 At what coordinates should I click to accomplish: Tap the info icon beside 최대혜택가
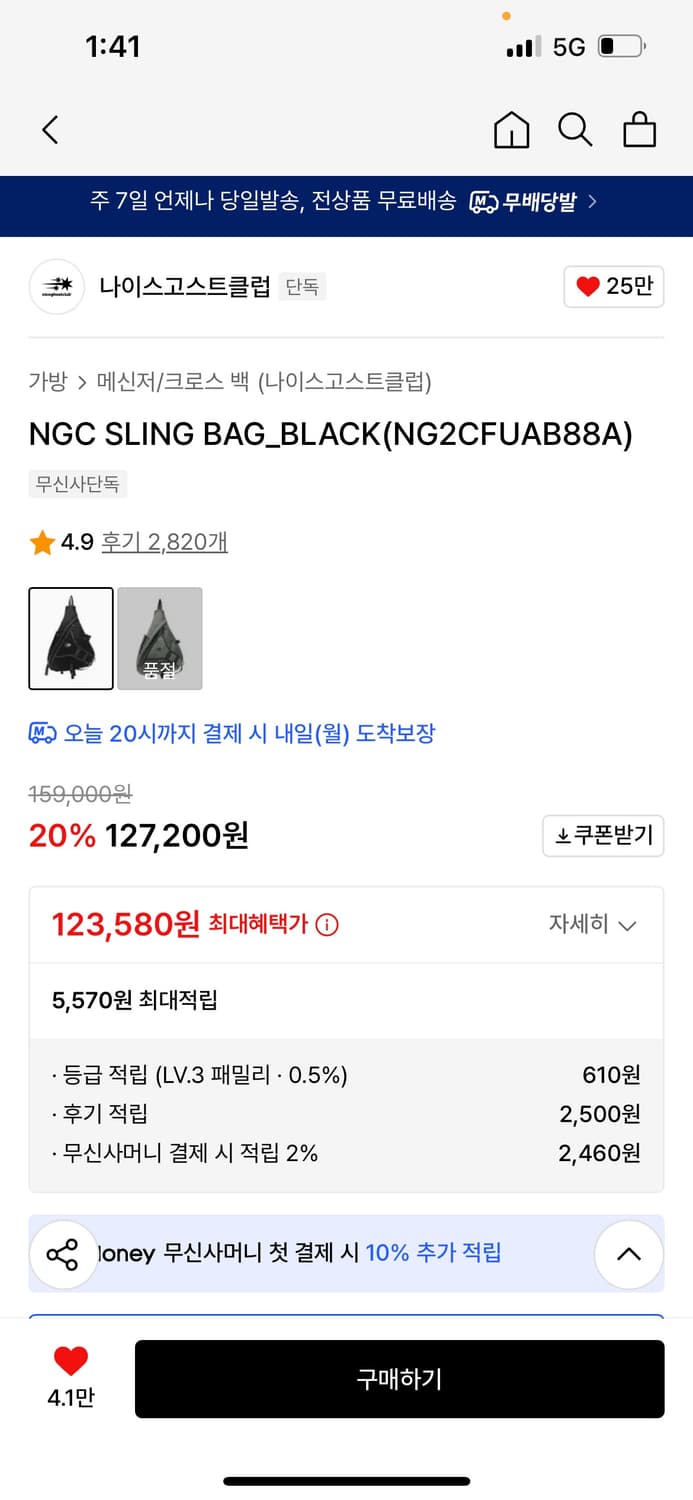[327, 925]
